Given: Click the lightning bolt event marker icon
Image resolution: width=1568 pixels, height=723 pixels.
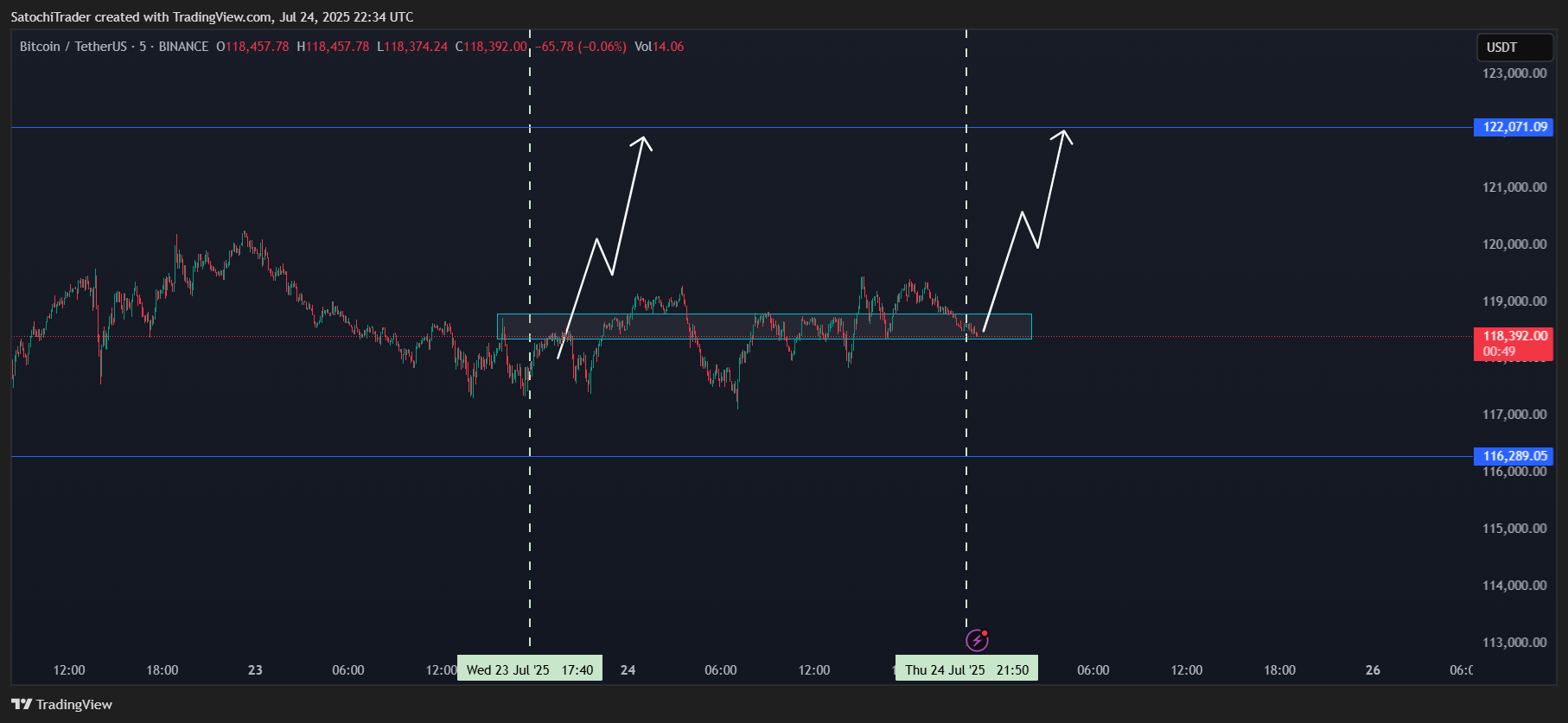Looking at the screenshot, I should 977,640.
